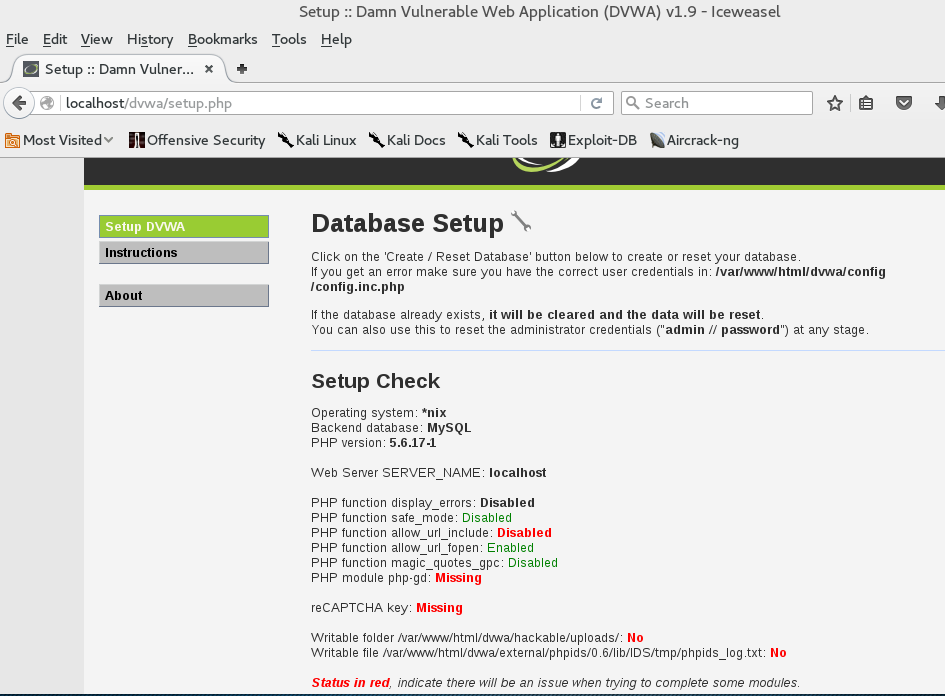Viewport: 945px width, 696px height.
Task: Click the Setup Check heading
Action: point(375,381)
